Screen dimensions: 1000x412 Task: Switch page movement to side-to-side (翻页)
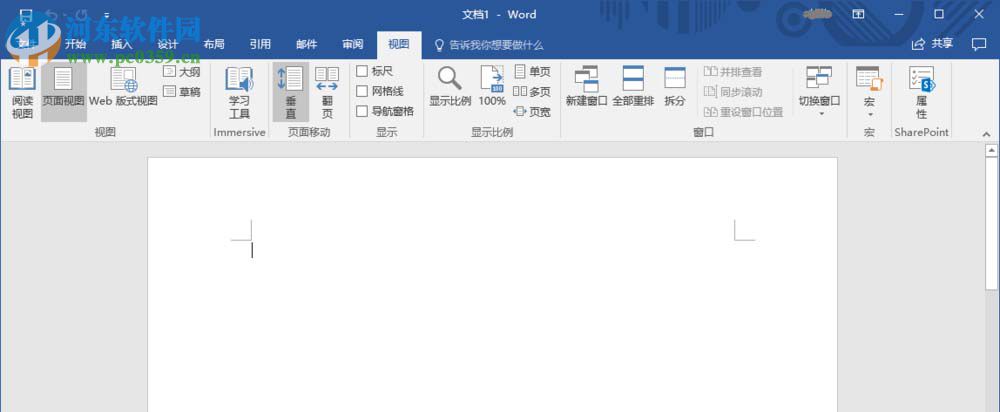(327, 92)
